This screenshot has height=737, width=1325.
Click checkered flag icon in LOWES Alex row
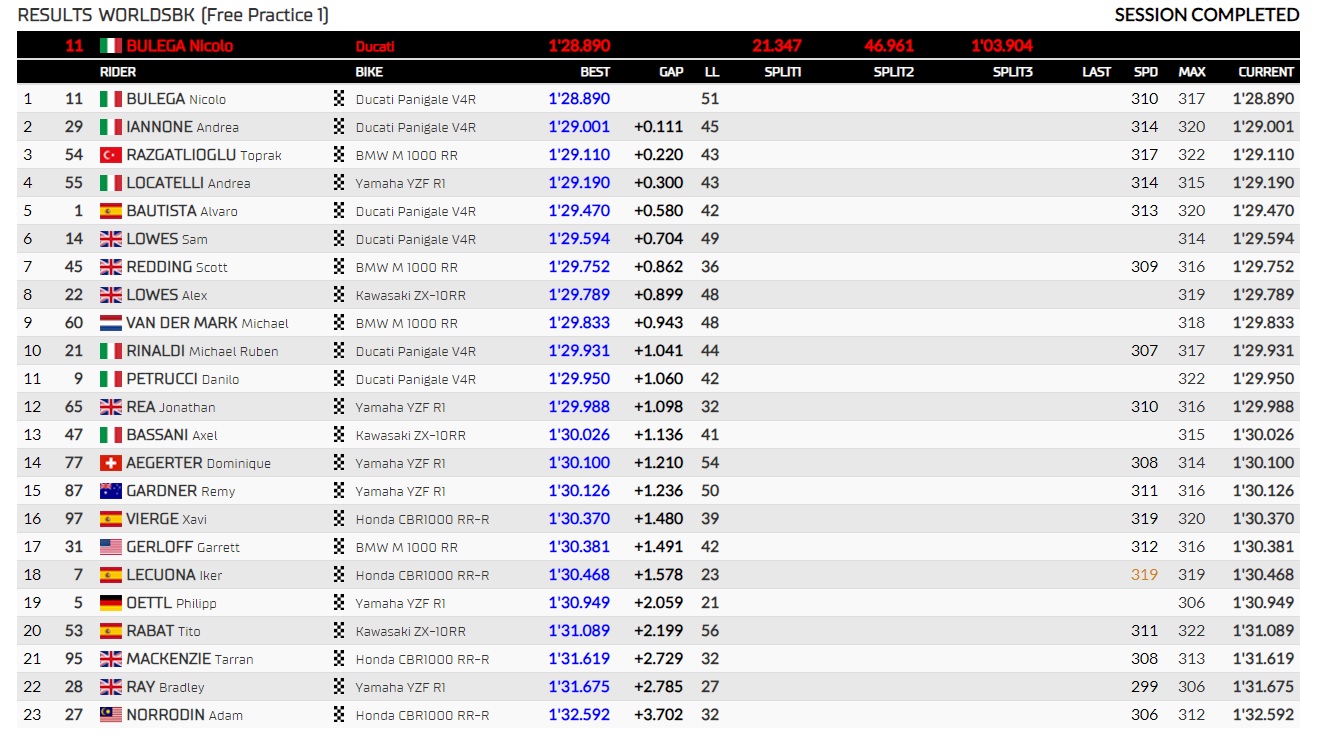(339, 295)
